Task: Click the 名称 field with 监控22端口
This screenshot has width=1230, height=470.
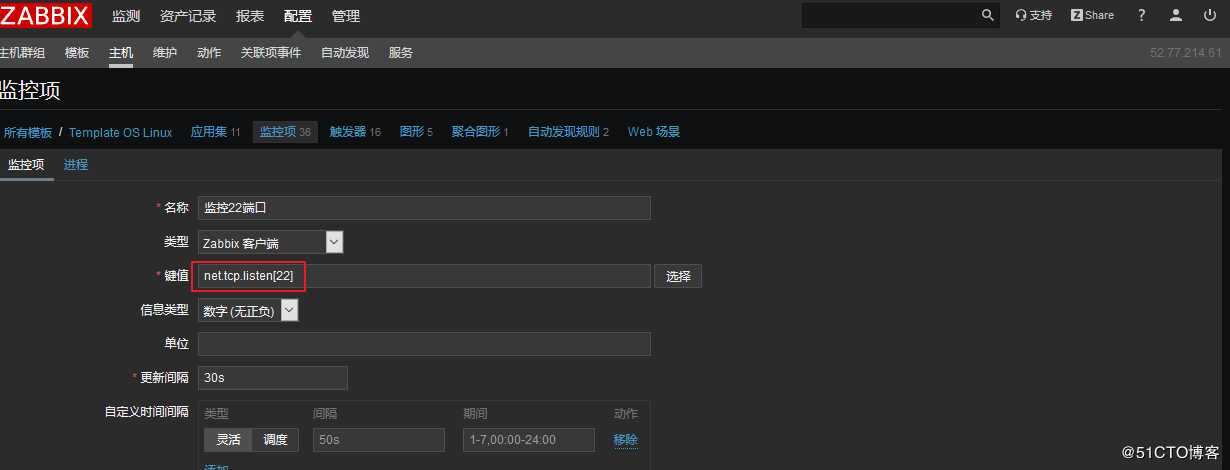Action: pyautogui.click(x=424, y=208)
